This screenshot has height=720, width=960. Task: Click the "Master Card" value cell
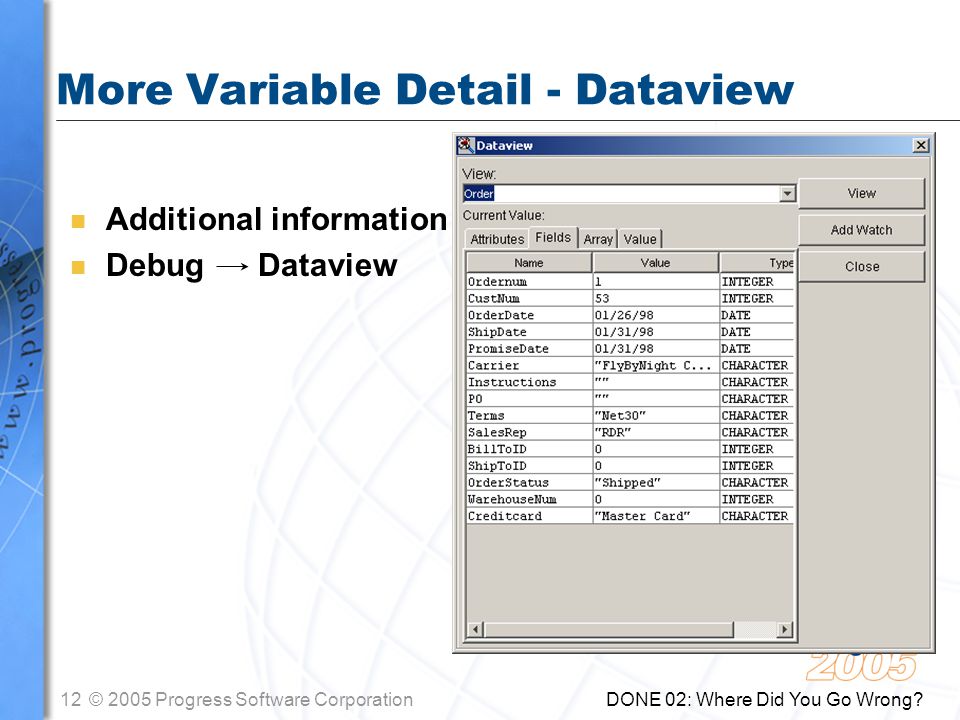click(656, 516)
